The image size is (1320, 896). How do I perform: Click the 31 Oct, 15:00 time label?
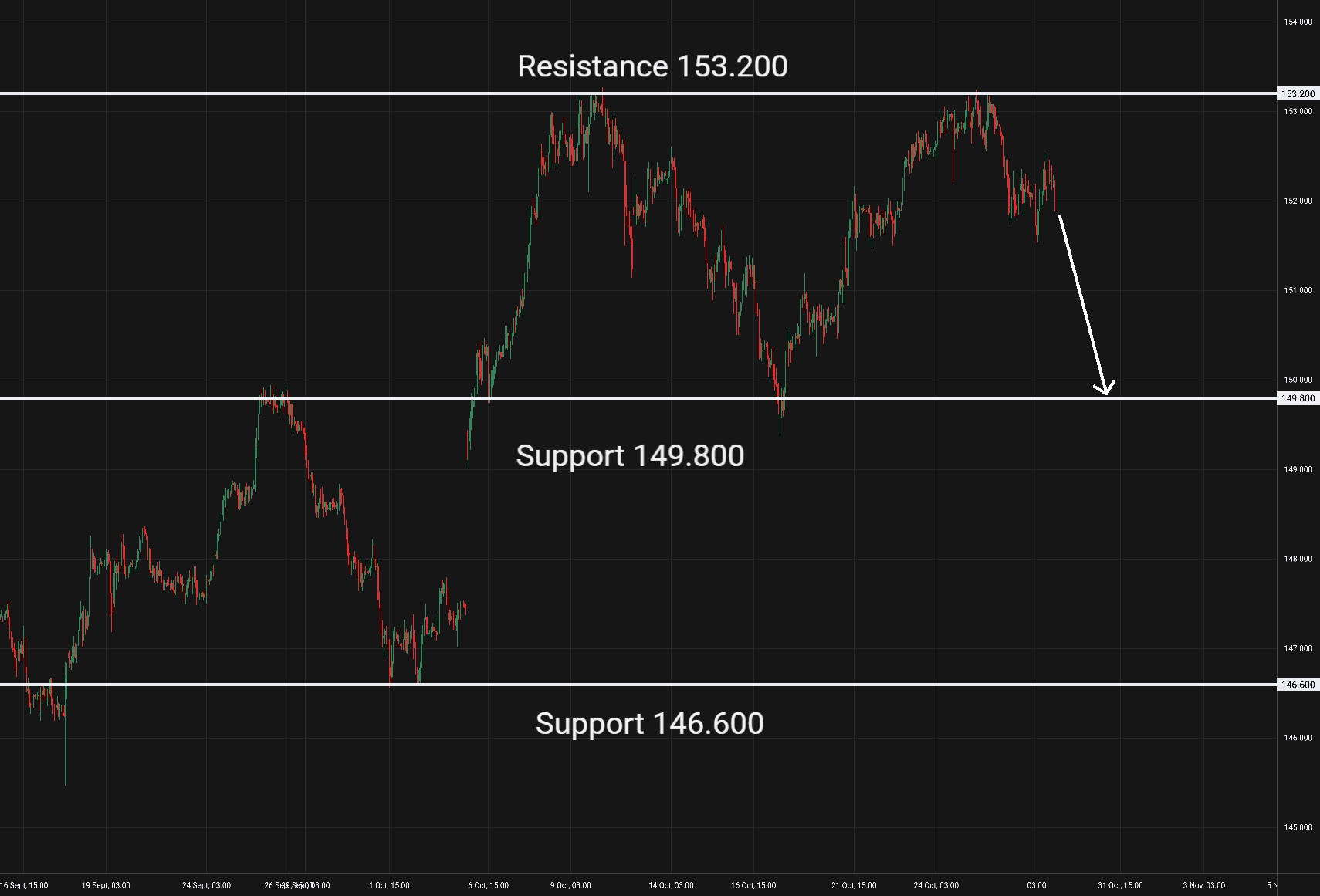pos(1120,885)
